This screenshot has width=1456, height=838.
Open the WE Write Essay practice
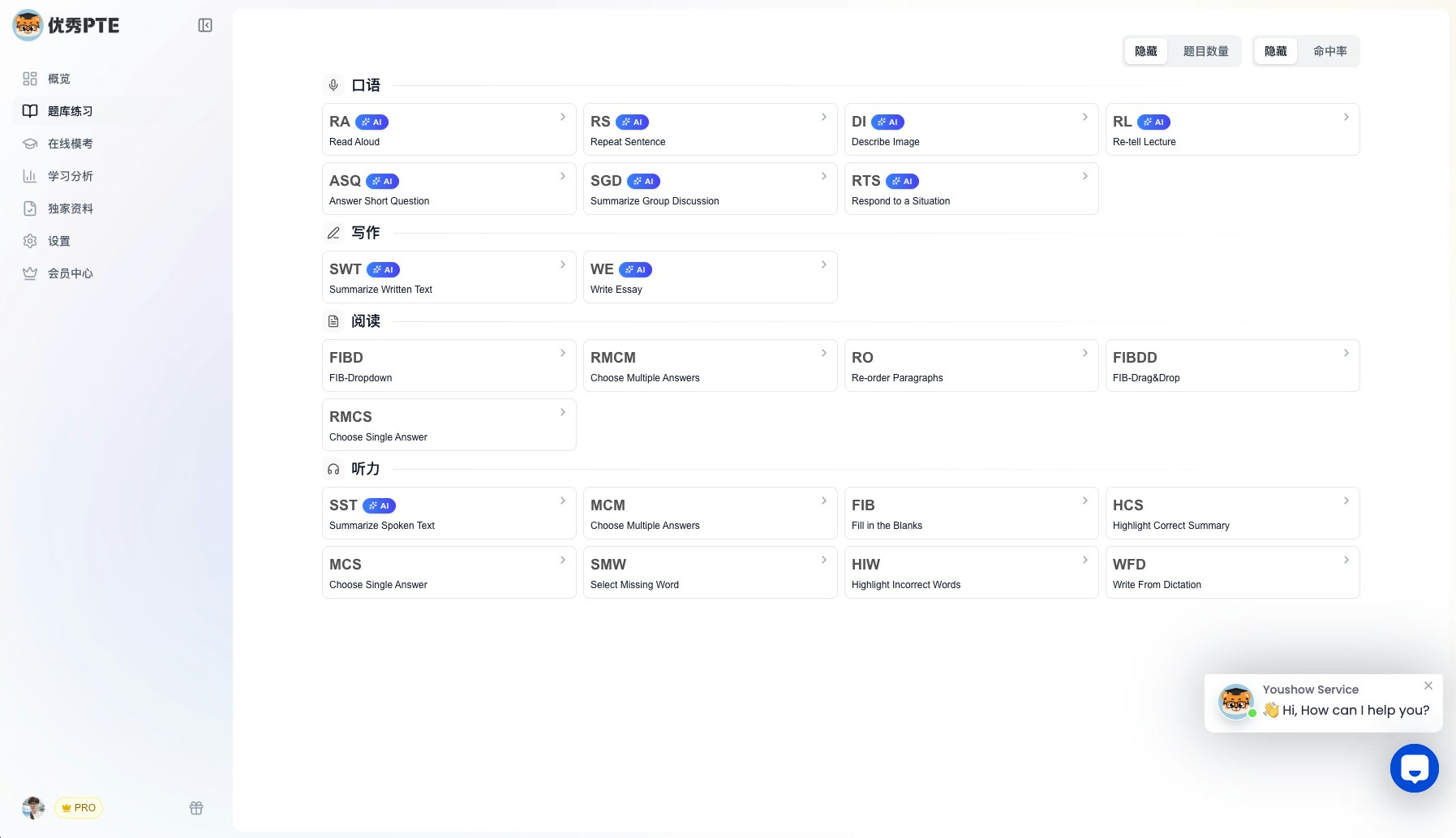[x=710, y=277]
